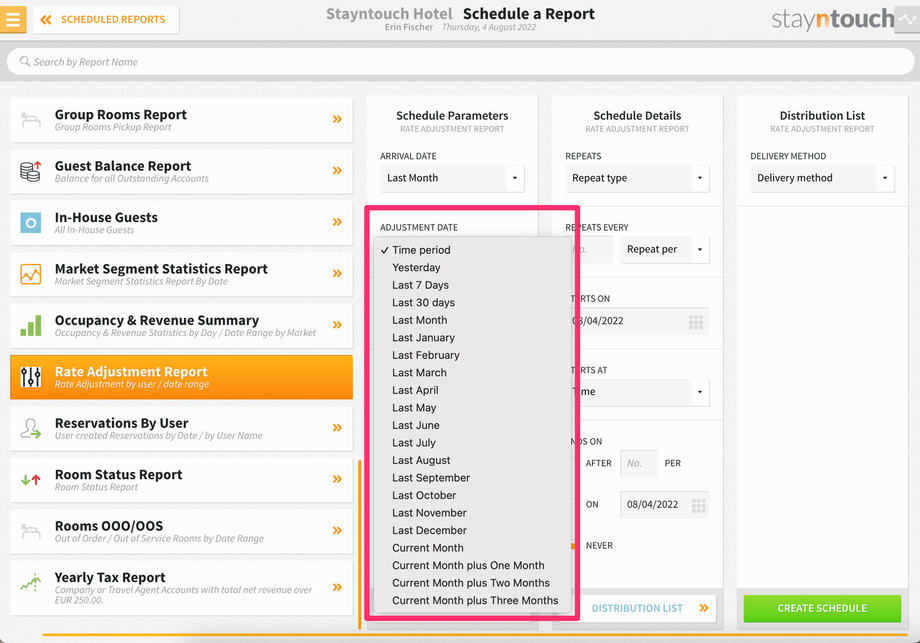The height and width of the screenshot is (643, 920).
Task: Click the Occupancy & Revenue bar chart icon
Action: (31, 326)
